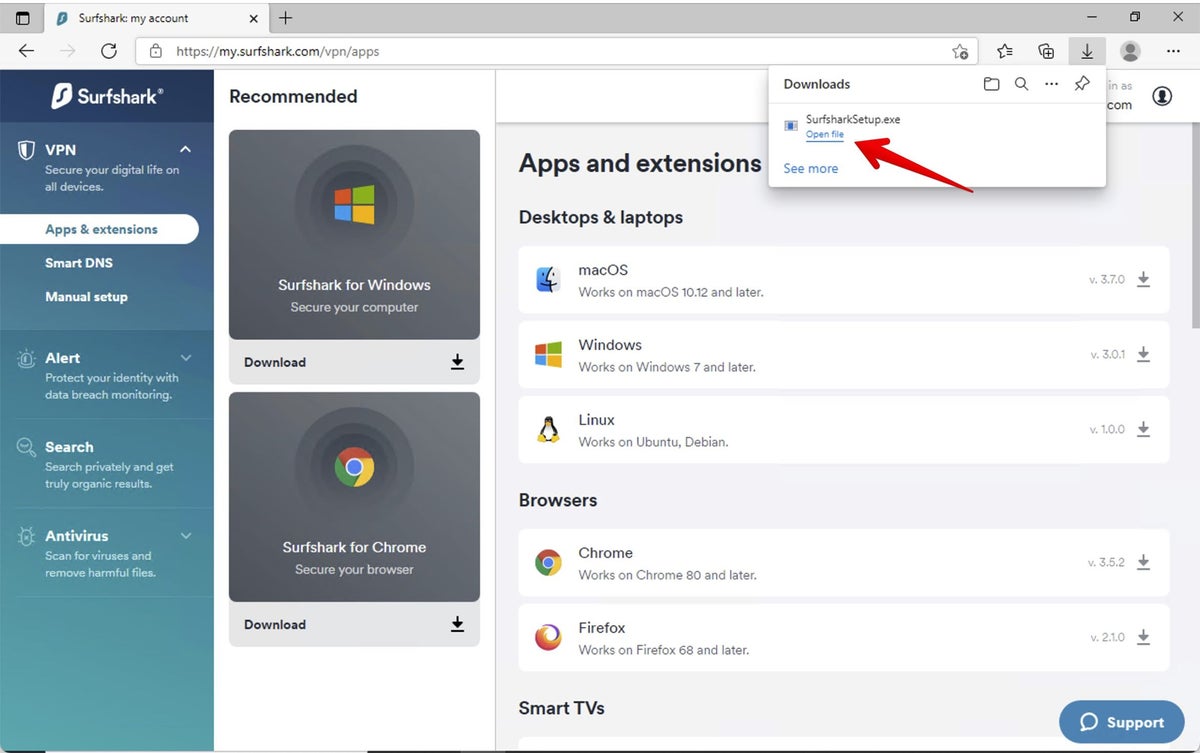Viewport: 1200px width, 753px height.
Task: Click the Windows logo in list row
Action: [x=548, y=355]
